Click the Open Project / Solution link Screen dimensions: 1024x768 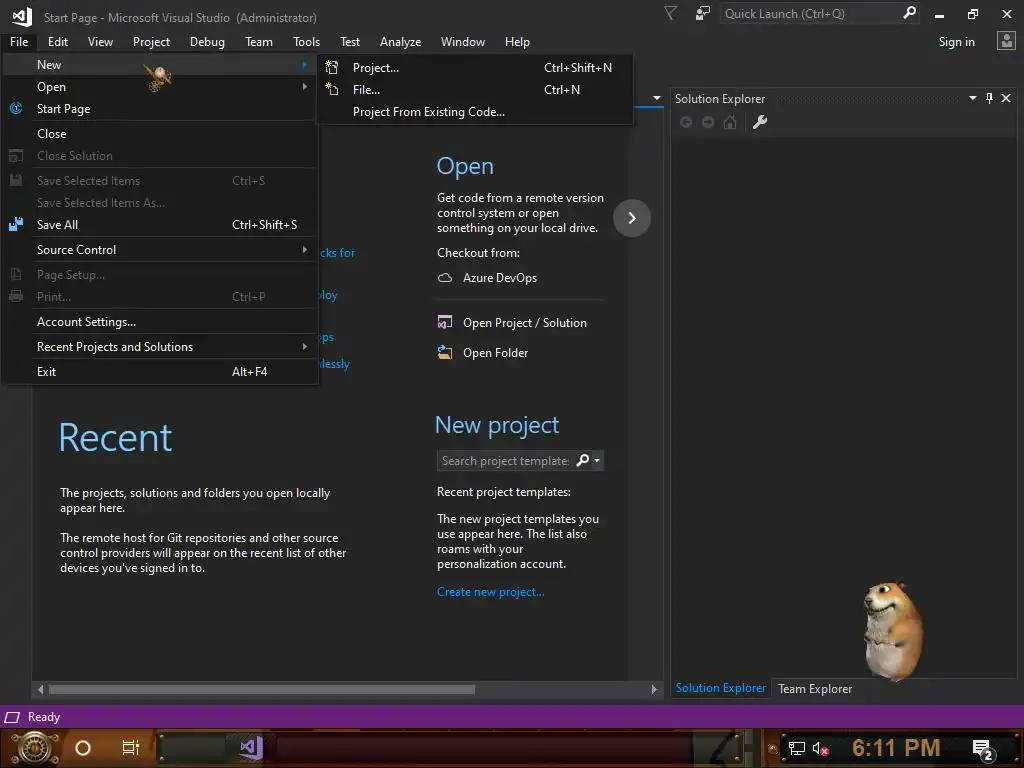pos(524,323)
